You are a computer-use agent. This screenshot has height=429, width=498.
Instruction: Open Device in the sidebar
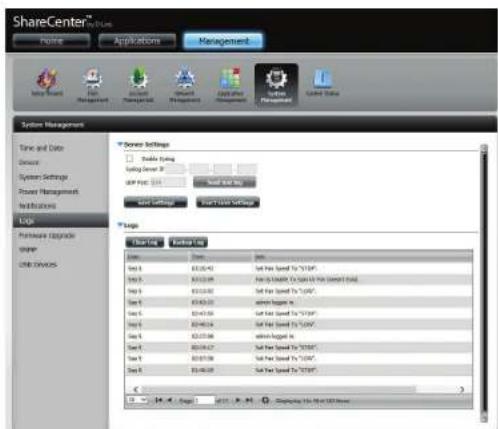coord(29,162)
